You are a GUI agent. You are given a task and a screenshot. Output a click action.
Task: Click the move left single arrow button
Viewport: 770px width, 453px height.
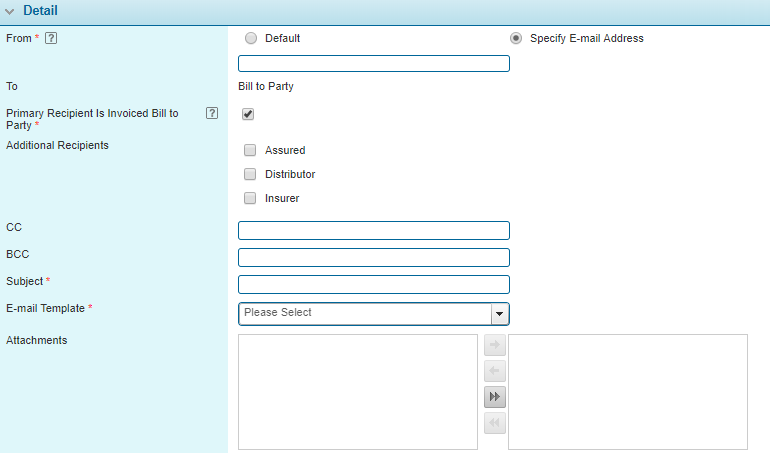[494, 372]
